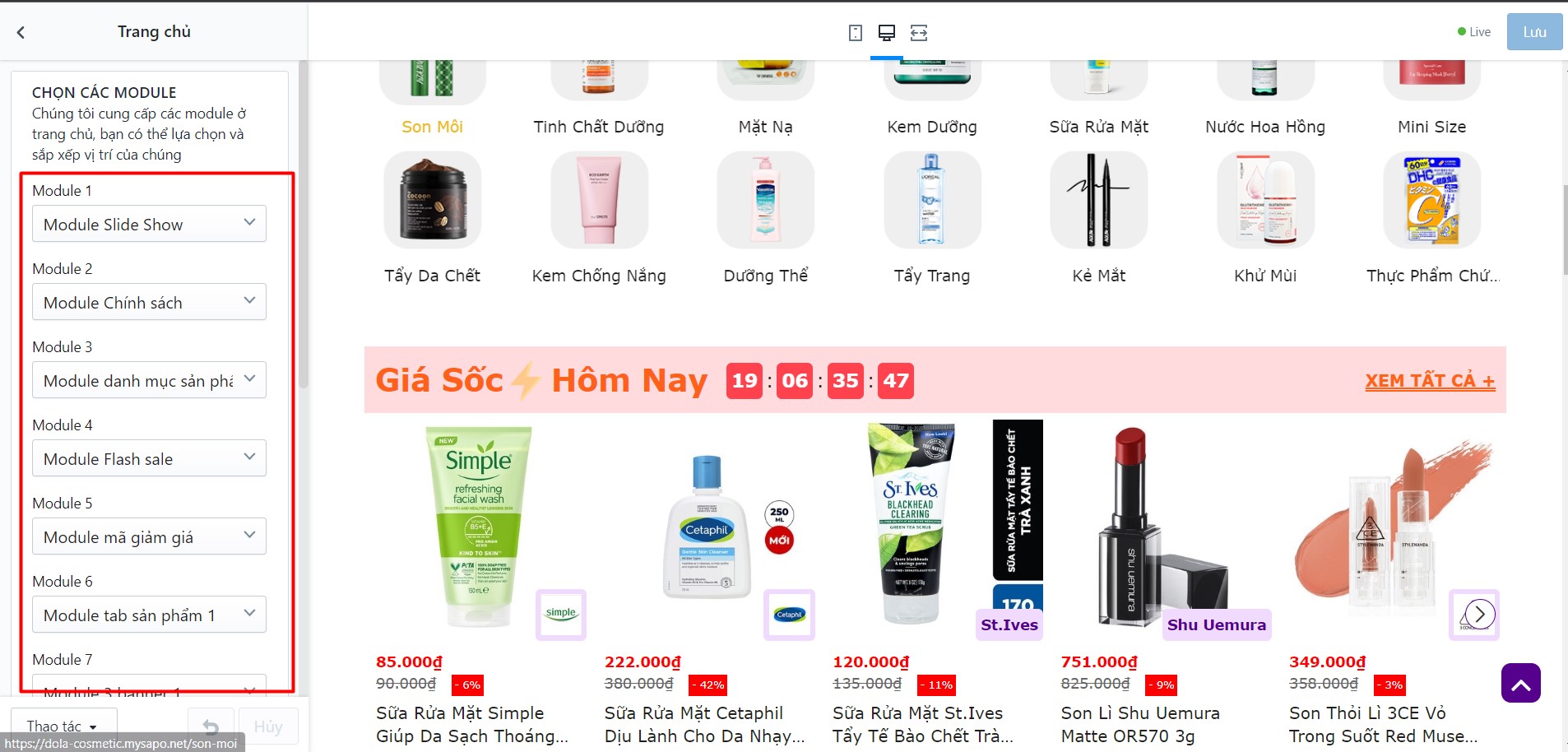Select desktop preview icon
The image size is (1568, 752).
coord(887,33)
